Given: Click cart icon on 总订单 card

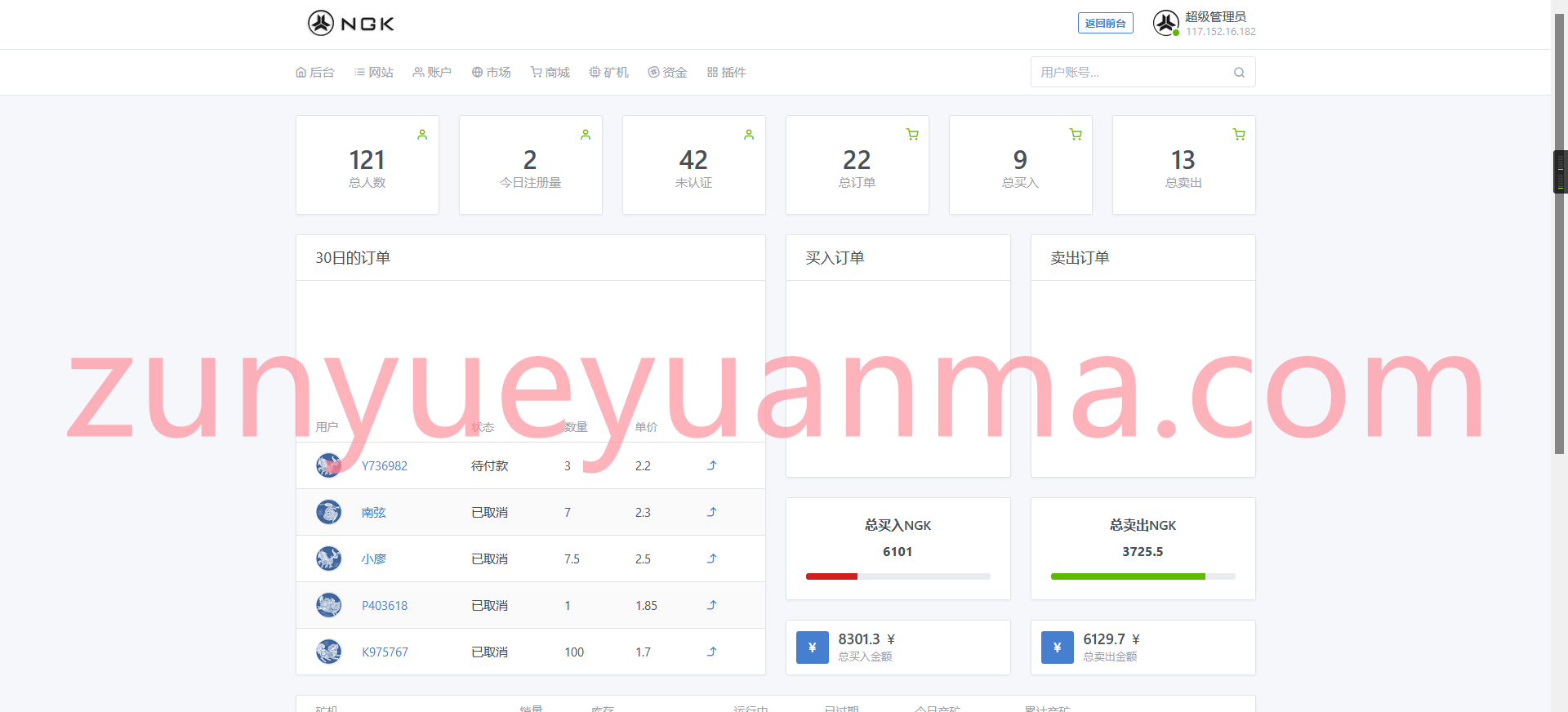Looking at the screenshot, I should click(x=912, y=135).
